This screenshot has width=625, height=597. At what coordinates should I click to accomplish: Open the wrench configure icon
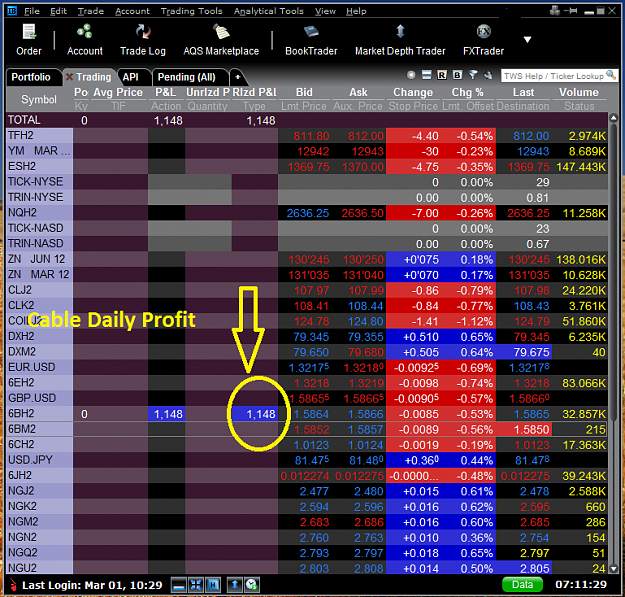[488, 75]
